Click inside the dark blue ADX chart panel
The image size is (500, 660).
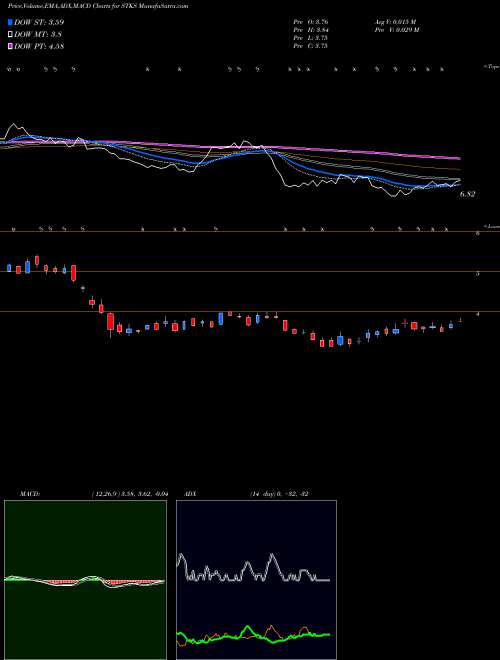(x=256, y=580)
